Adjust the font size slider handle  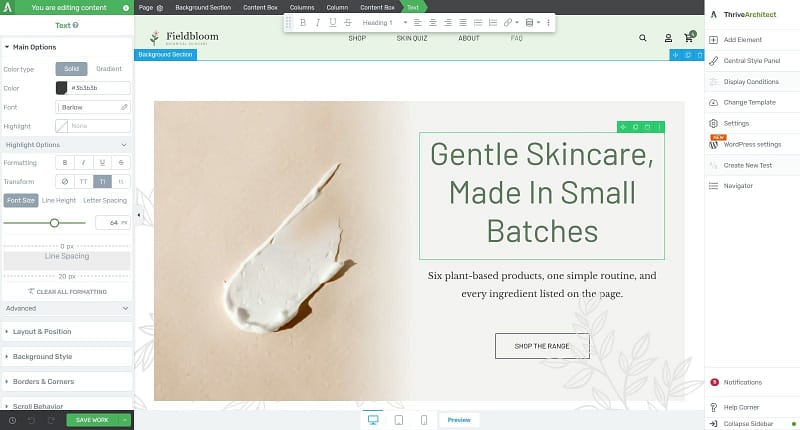click(54, 223)
